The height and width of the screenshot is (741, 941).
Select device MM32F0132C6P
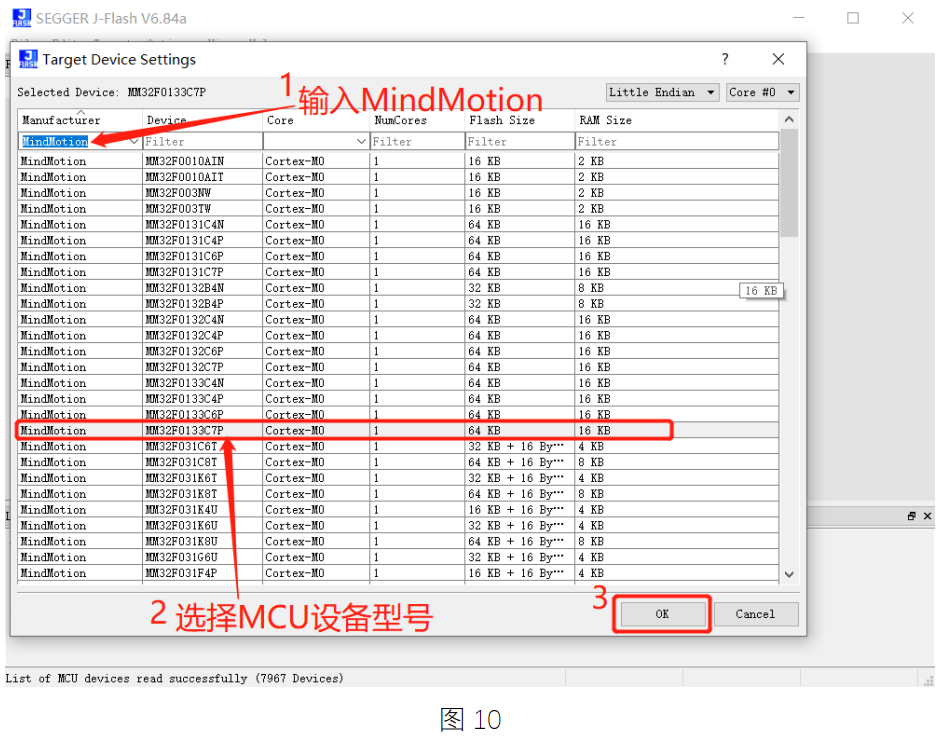point(398,351)
